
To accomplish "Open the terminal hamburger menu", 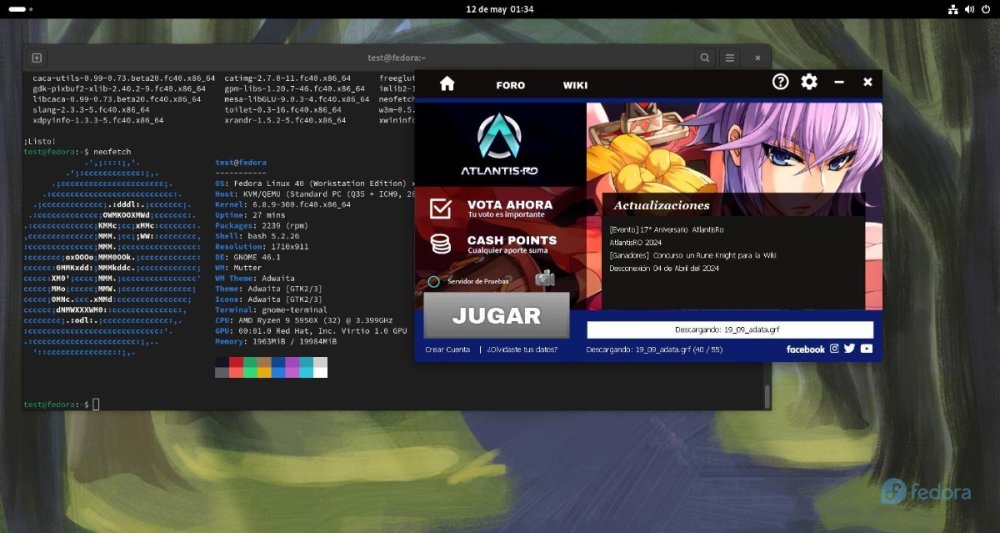I will coord(730,58).
